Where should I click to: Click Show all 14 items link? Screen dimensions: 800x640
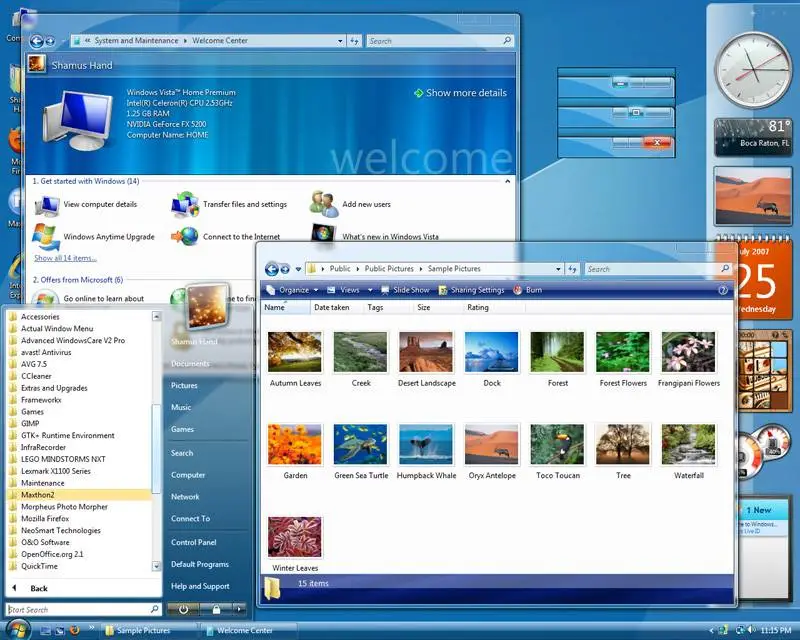pyautogui.click(x=65, y=258)
